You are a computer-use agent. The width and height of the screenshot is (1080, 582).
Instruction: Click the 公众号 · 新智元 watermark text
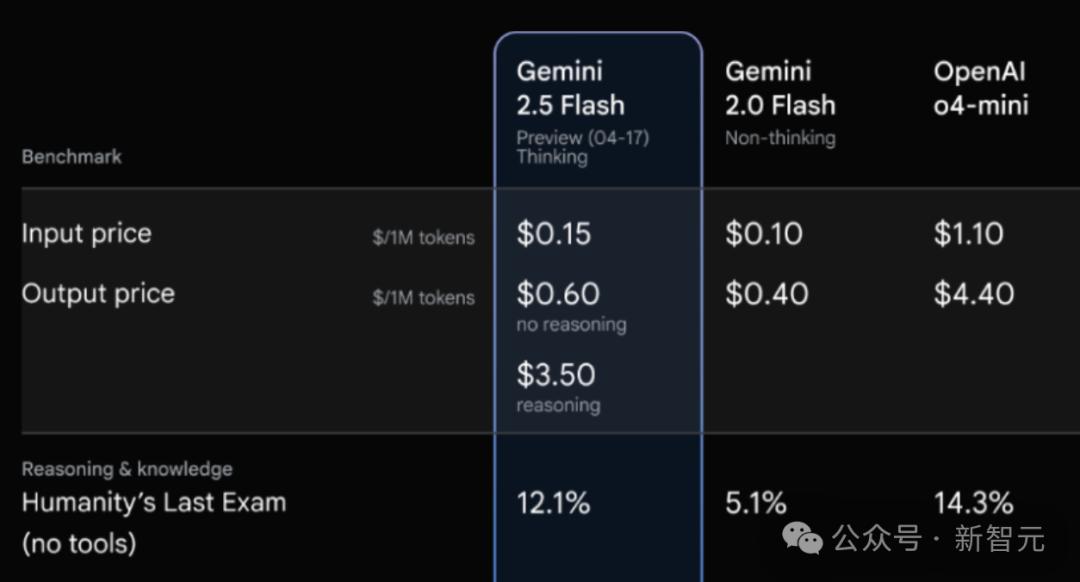[939, 539]
